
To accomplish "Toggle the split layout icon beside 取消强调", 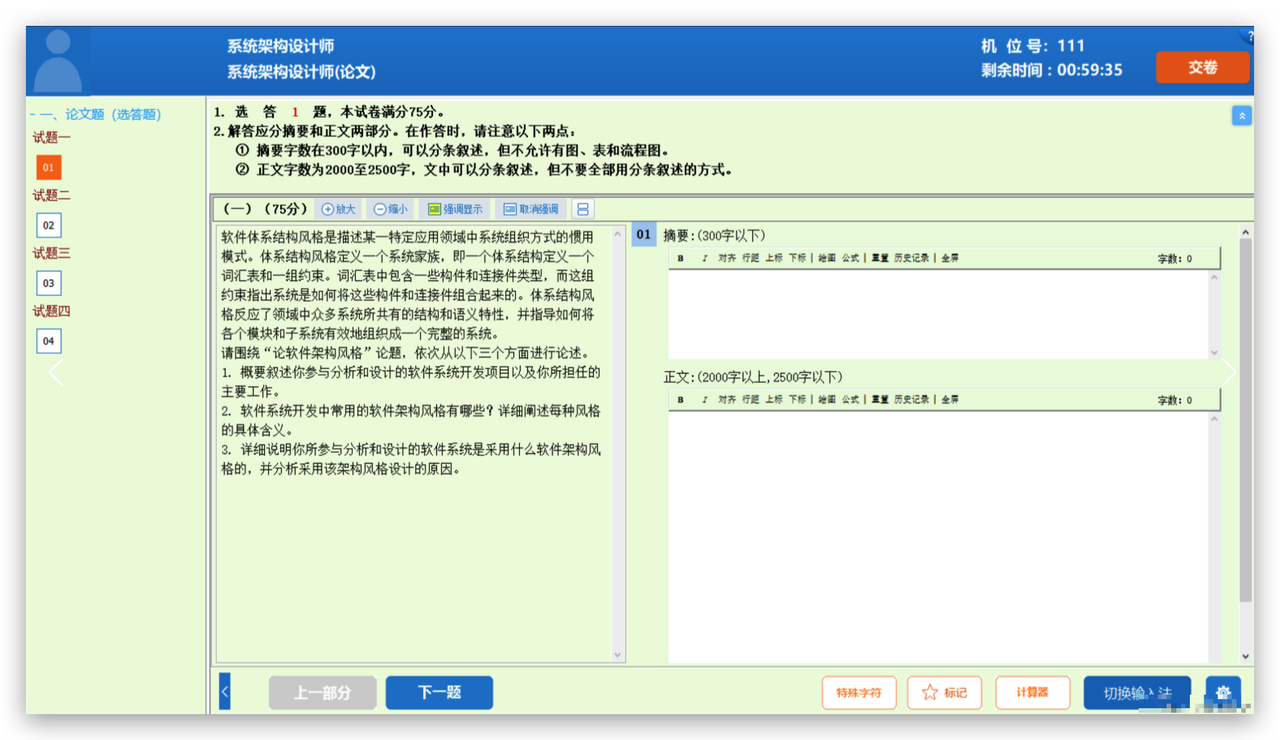I will point(583,209).
